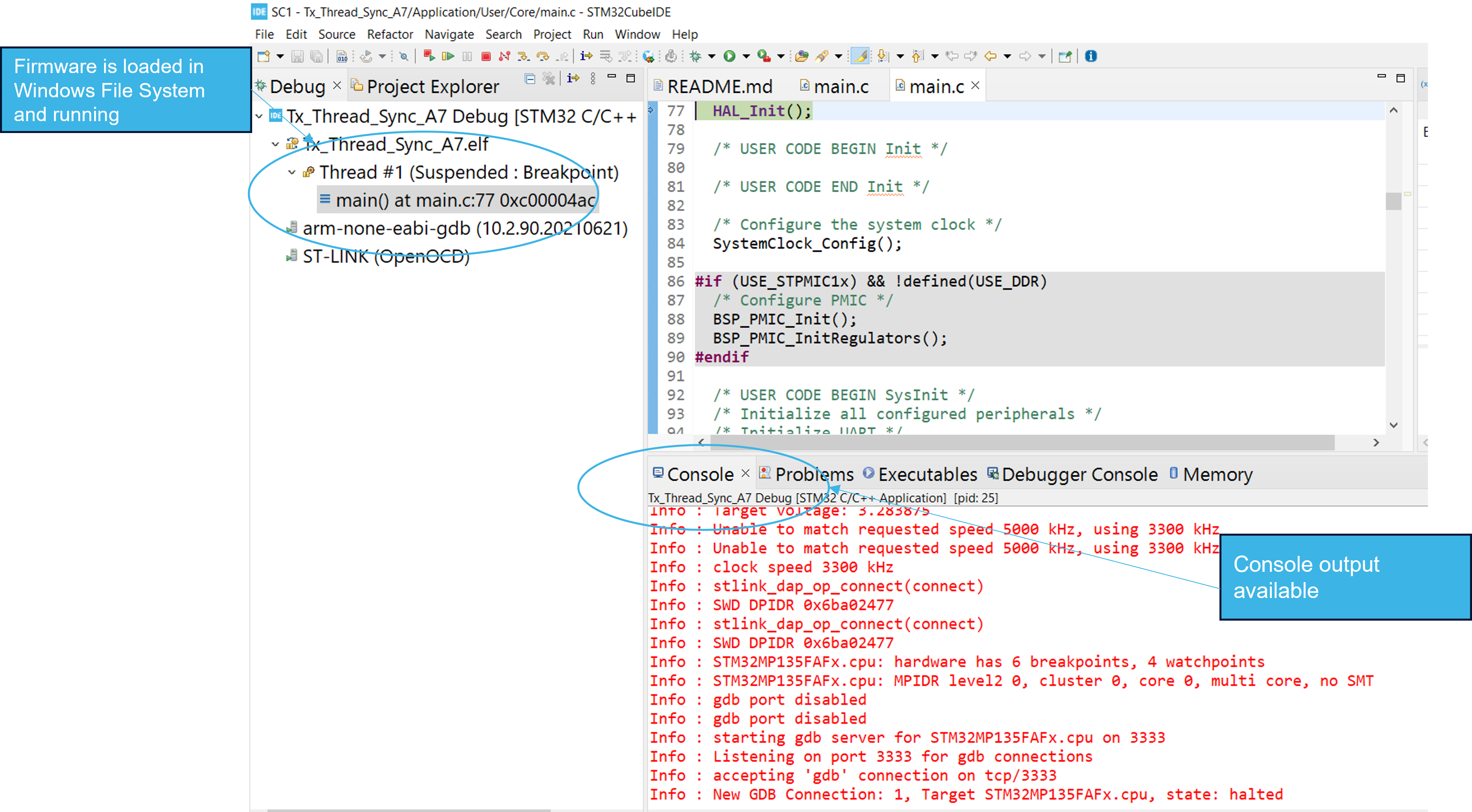
Task: Open the Project menu
Action: tap(552, 34)
